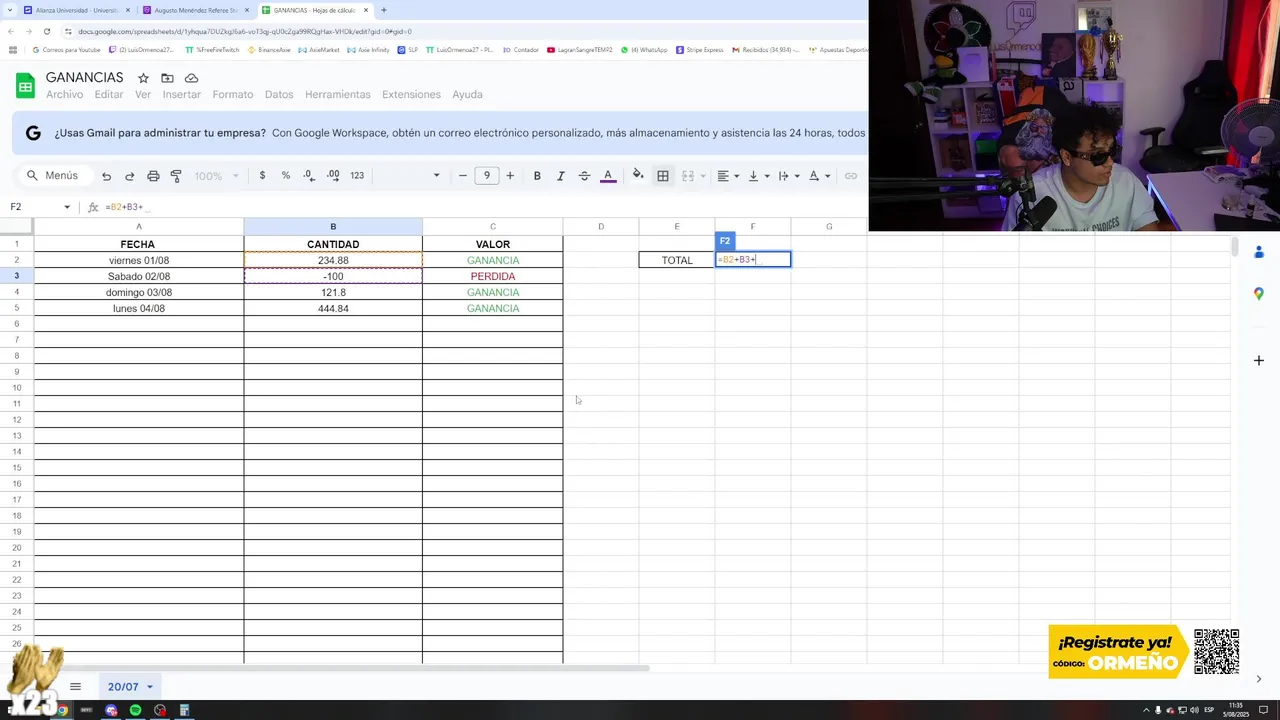Switch to Augusto Menéndez browser tab
The width and height of the screenshot is (1280, 720).
(x=196, y=10)
